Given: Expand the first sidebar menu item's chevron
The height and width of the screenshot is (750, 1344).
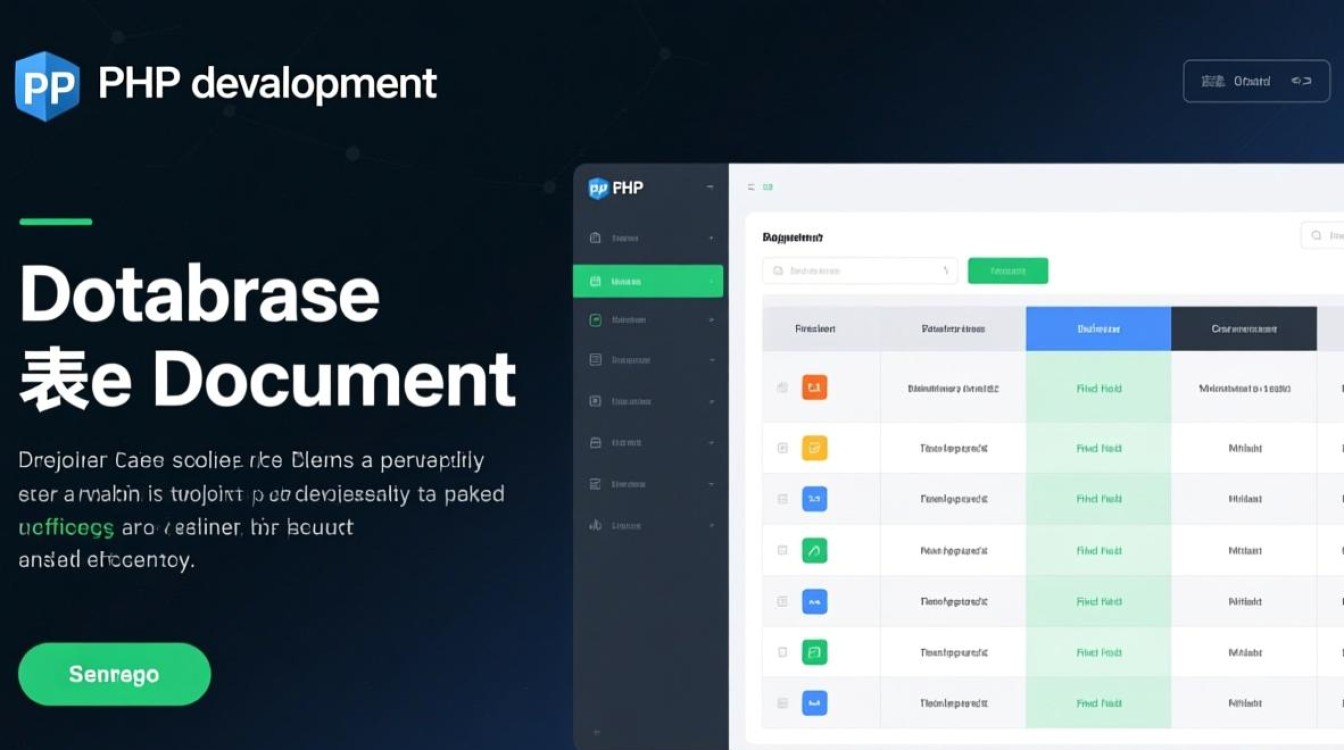Looking at the screenshot, I should point(710,239).
